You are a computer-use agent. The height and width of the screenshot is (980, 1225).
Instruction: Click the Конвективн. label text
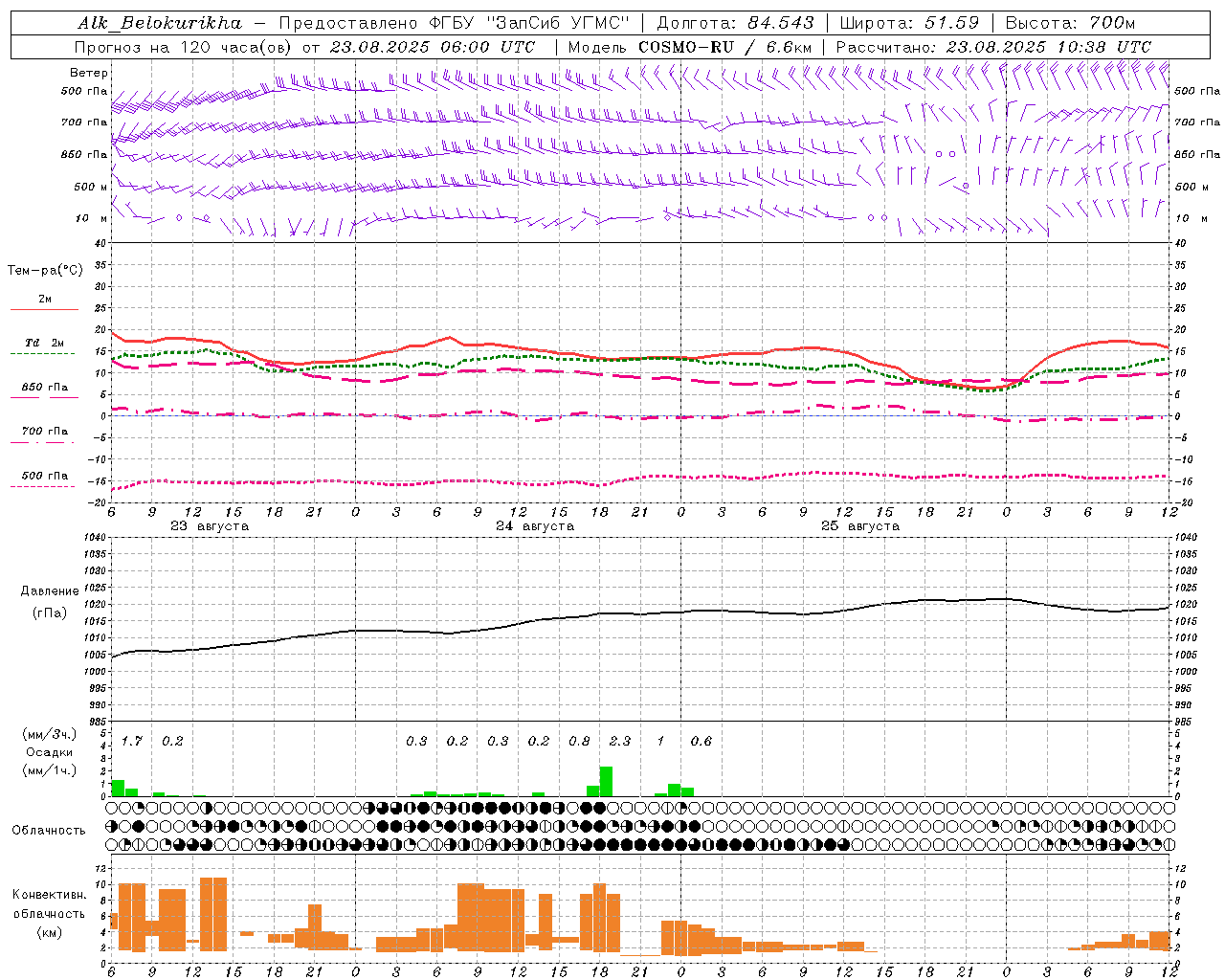pos(49,895)
